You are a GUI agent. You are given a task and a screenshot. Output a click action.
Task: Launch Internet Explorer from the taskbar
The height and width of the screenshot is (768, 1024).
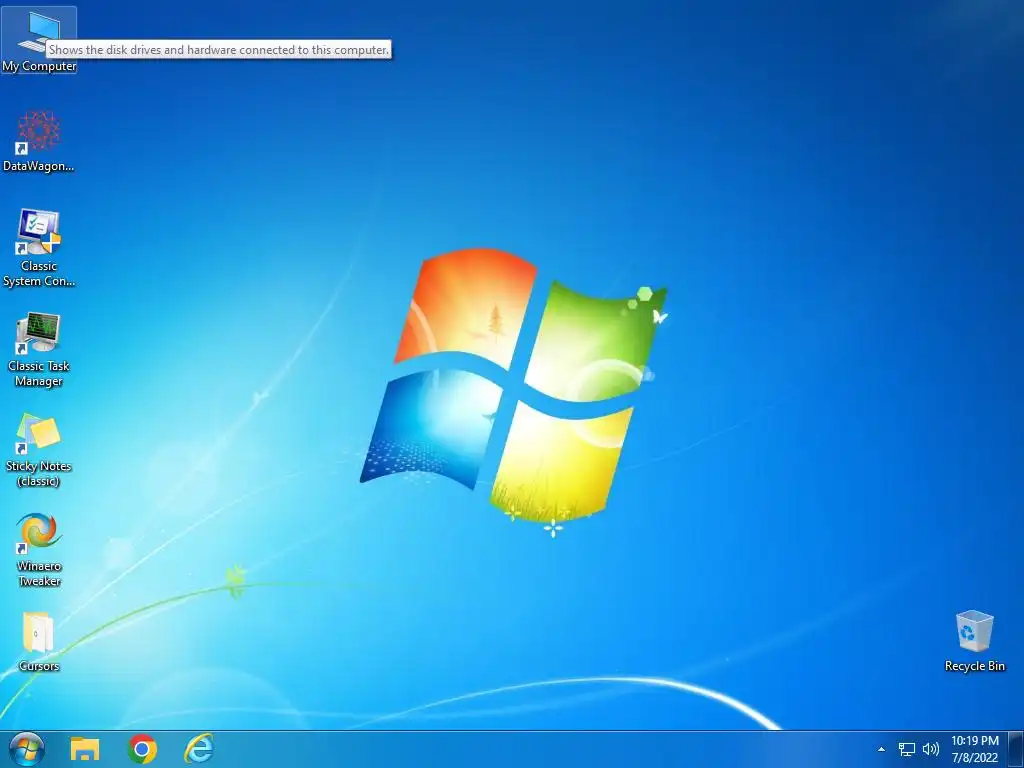199,749
